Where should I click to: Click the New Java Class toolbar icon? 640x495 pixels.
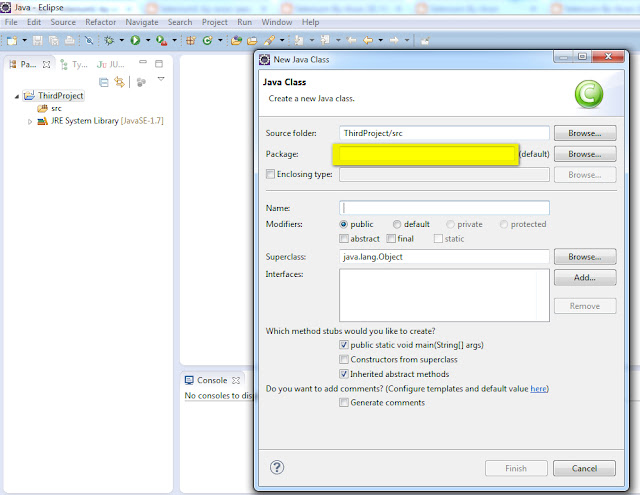207,40
